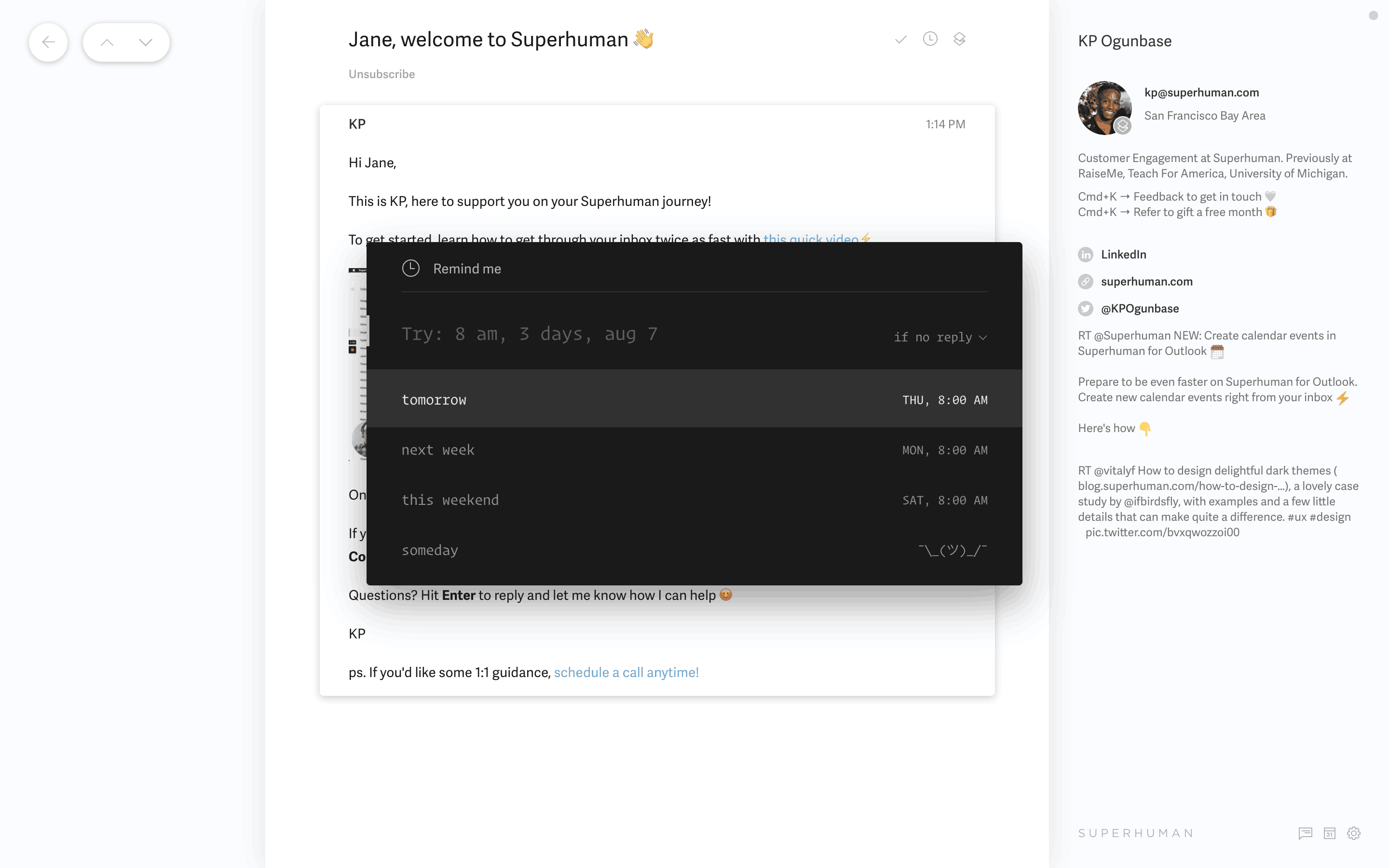This screenshot has width=1389, height=868.
Task: Mark email done with checkmark icon
Action: pyautogui.click(x=900, y=39)
